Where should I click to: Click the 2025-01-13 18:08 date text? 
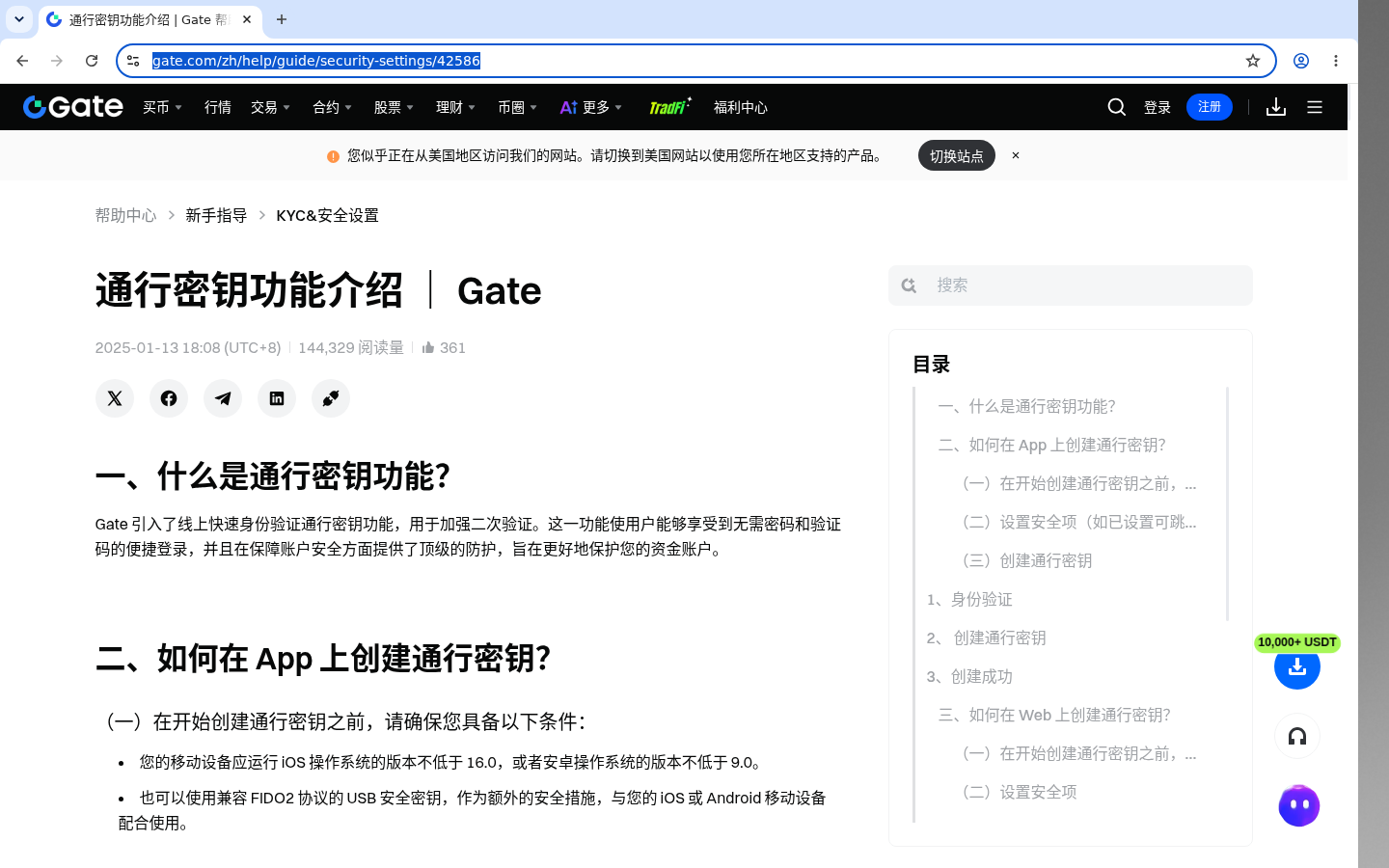[188, 347]
